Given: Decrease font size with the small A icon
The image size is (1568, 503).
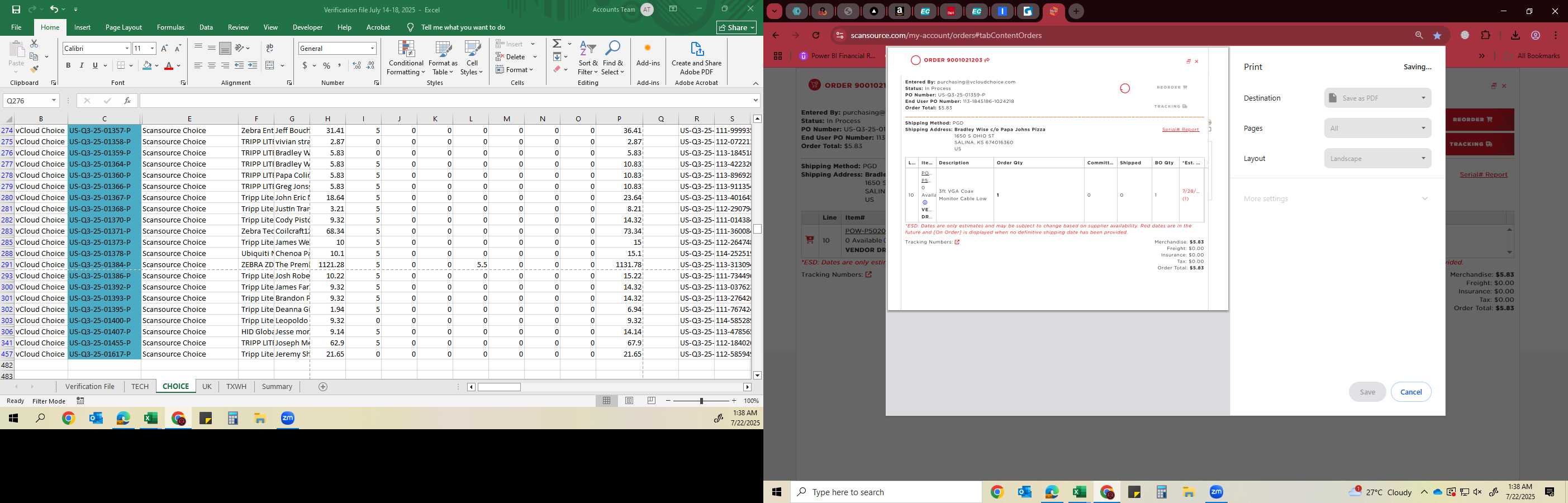Looking at the screenshot, I should point(178,48).
